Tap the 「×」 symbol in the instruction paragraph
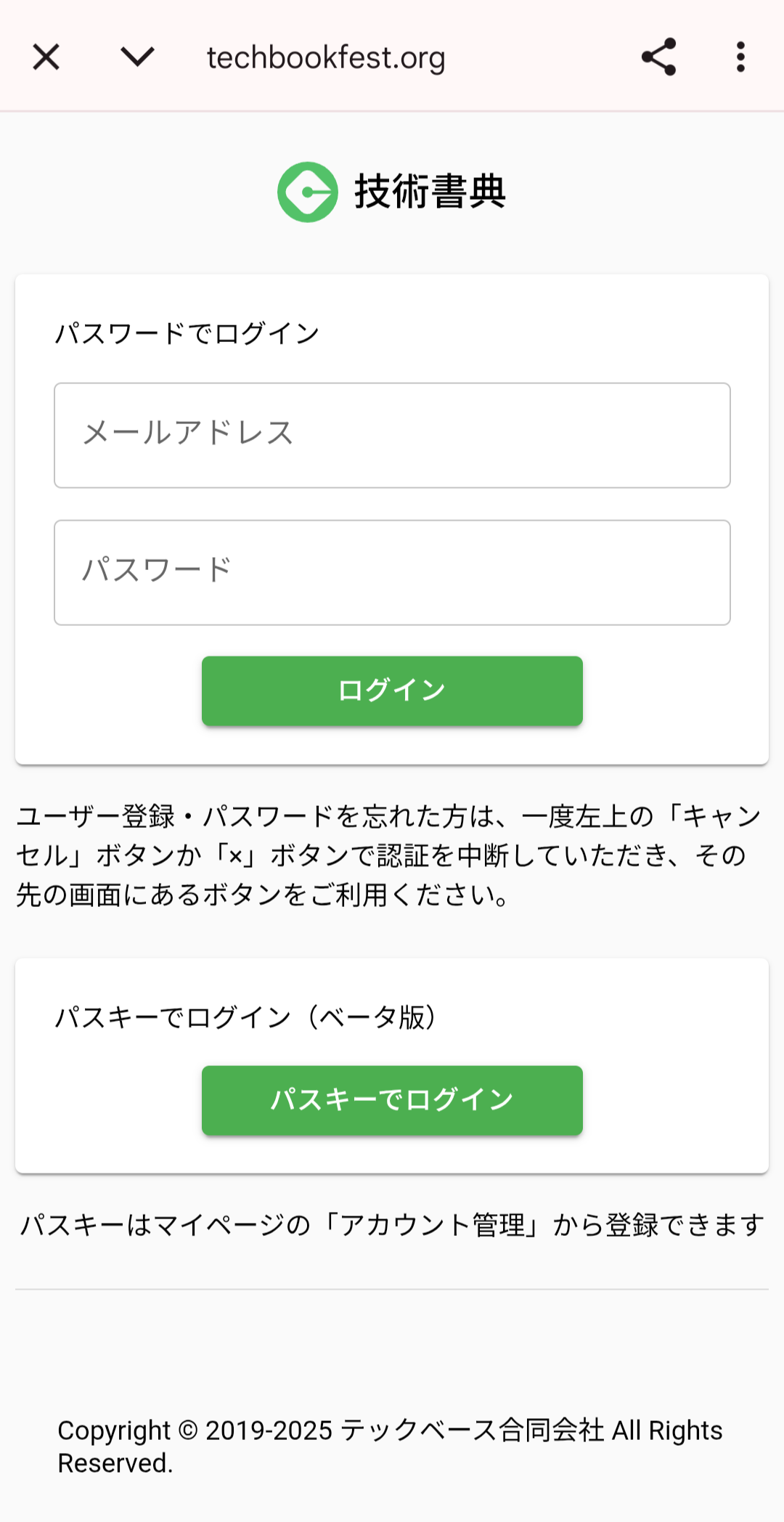 (234, 856)
